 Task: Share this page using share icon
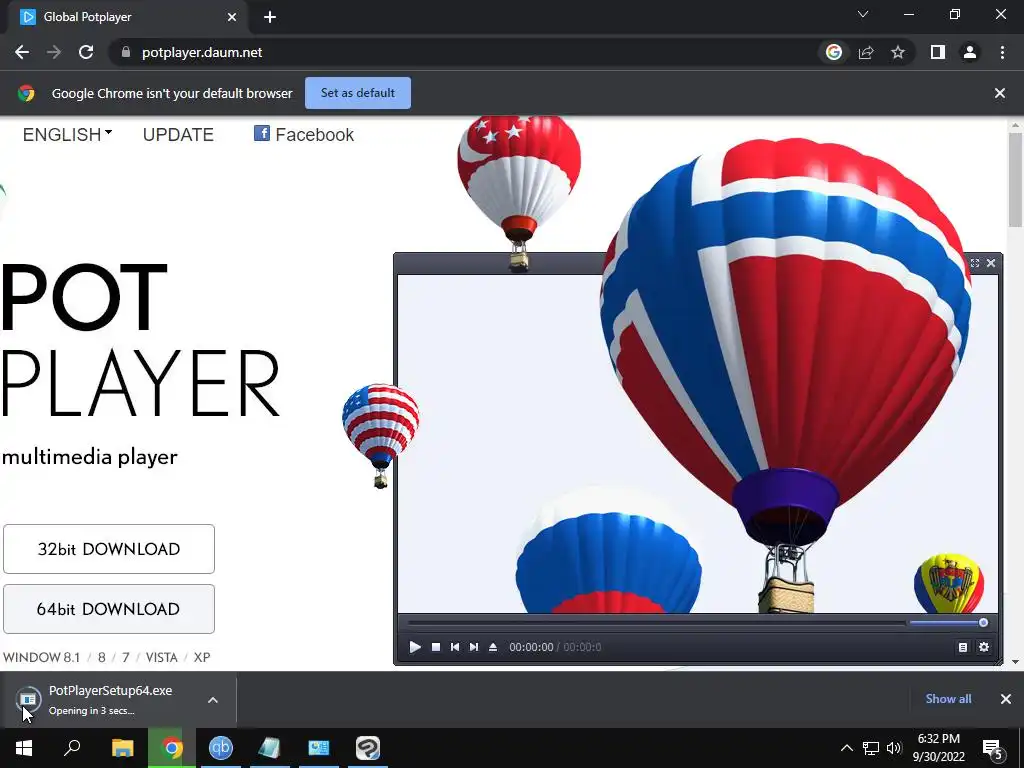866,52
